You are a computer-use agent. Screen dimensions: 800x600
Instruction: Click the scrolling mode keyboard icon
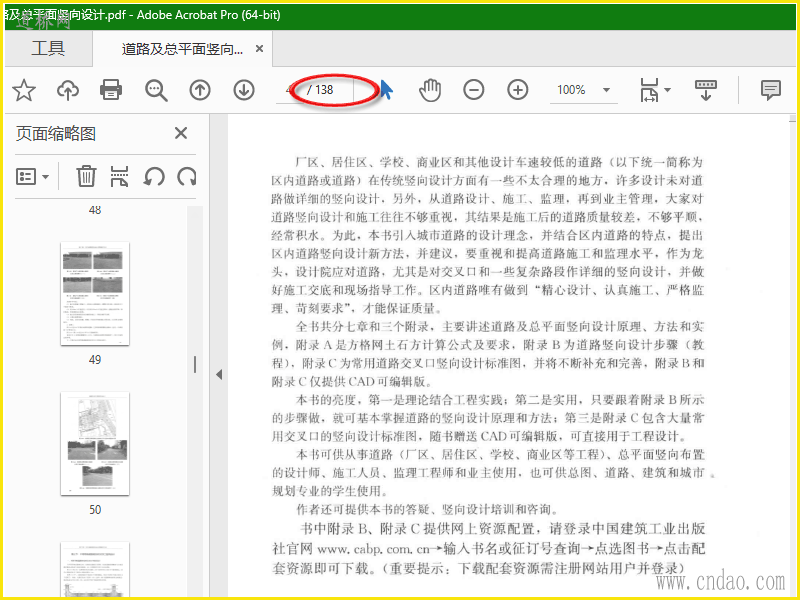706,90
